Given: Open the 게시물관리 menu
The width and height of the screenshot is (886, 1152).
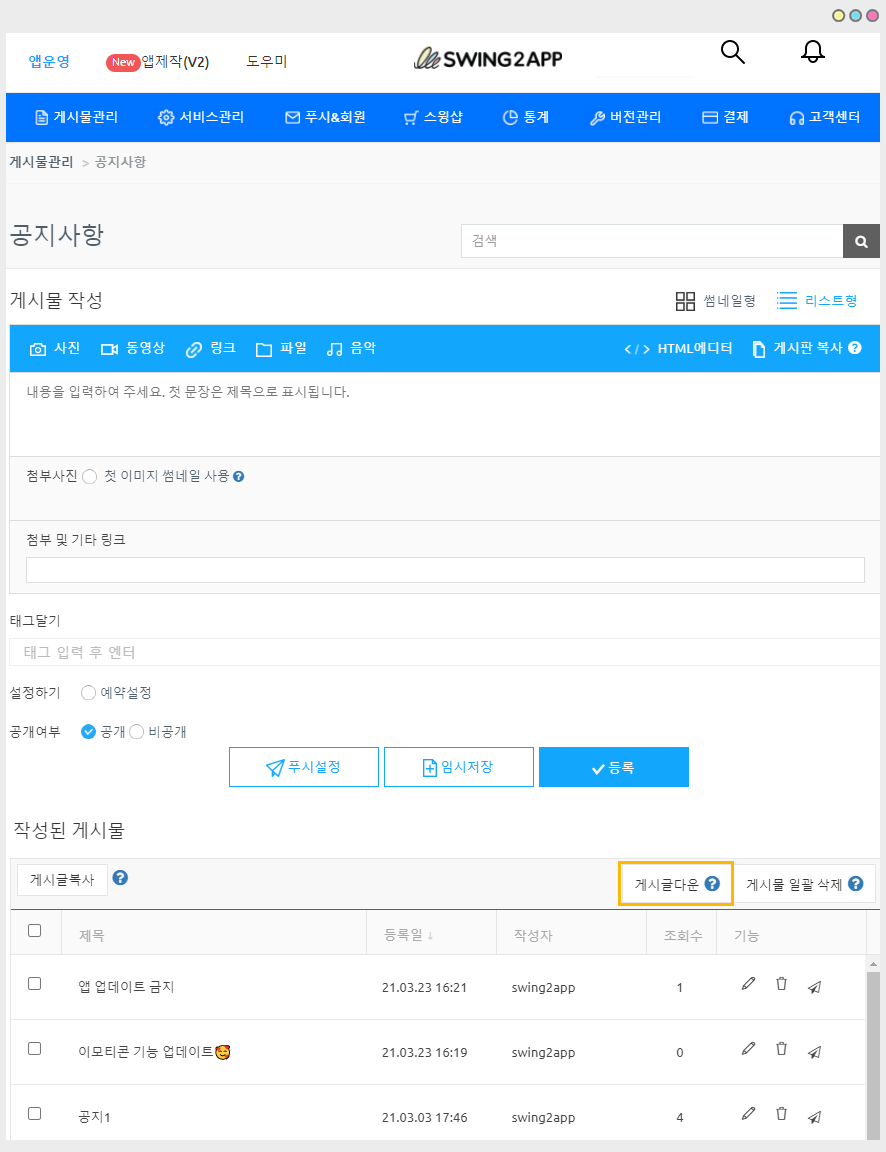Looking at the screenshot, I should [76, 117].
